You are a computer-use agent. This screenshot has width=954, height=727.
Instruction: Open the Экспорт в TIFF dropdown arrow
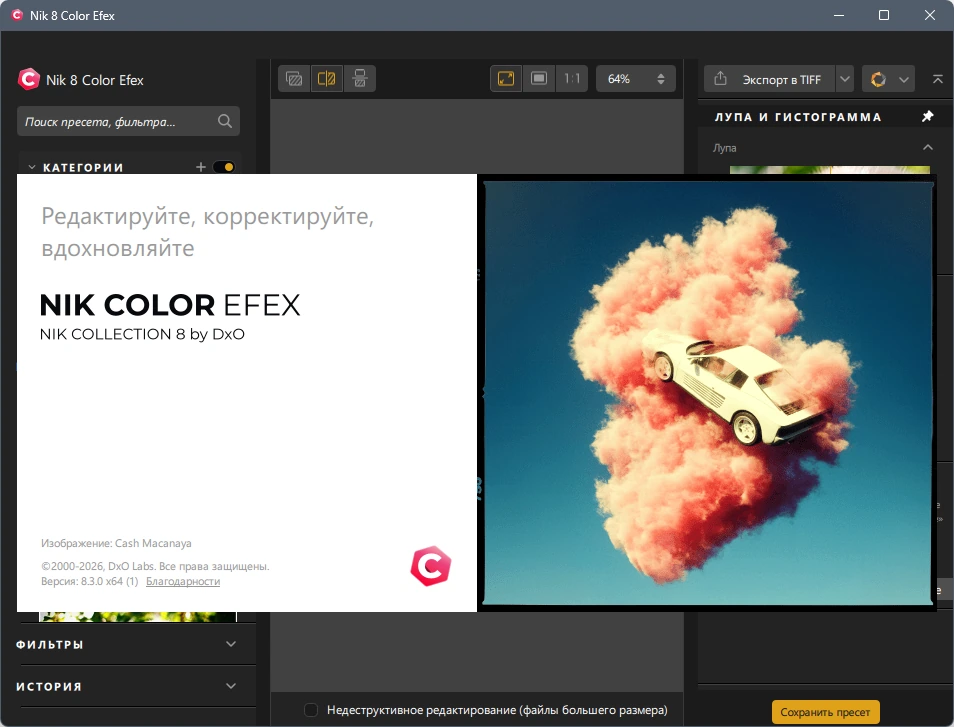845,79
